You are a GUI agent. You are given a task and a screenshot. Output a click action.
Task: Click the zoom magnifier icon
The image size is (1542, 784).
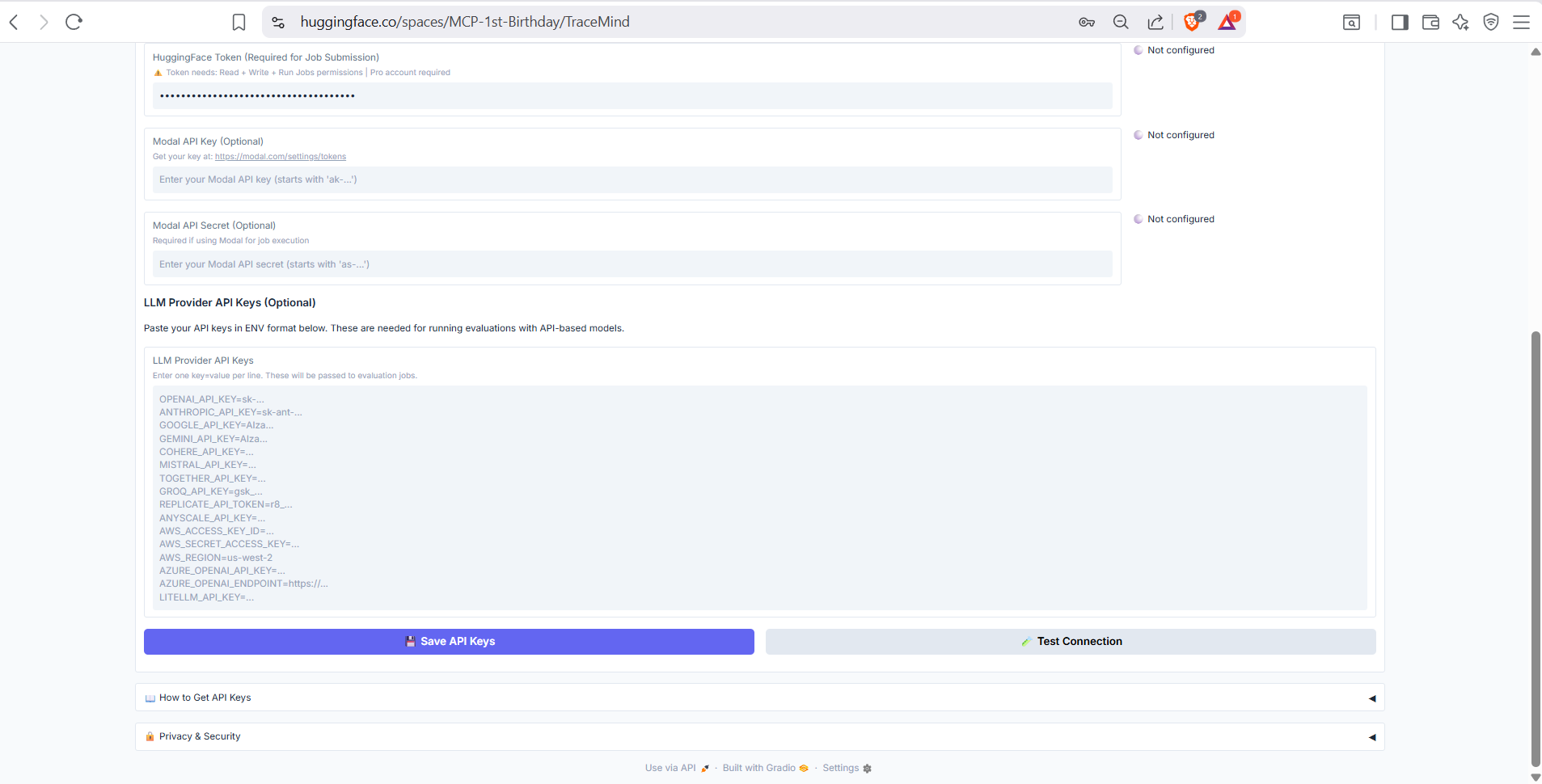(x=1121, y=22)
